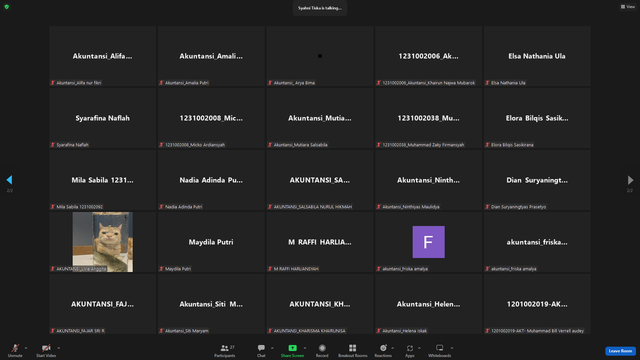Select the large akuntansi_friska... name tile
Screen dimensions: 640x360
pos(537,242)
